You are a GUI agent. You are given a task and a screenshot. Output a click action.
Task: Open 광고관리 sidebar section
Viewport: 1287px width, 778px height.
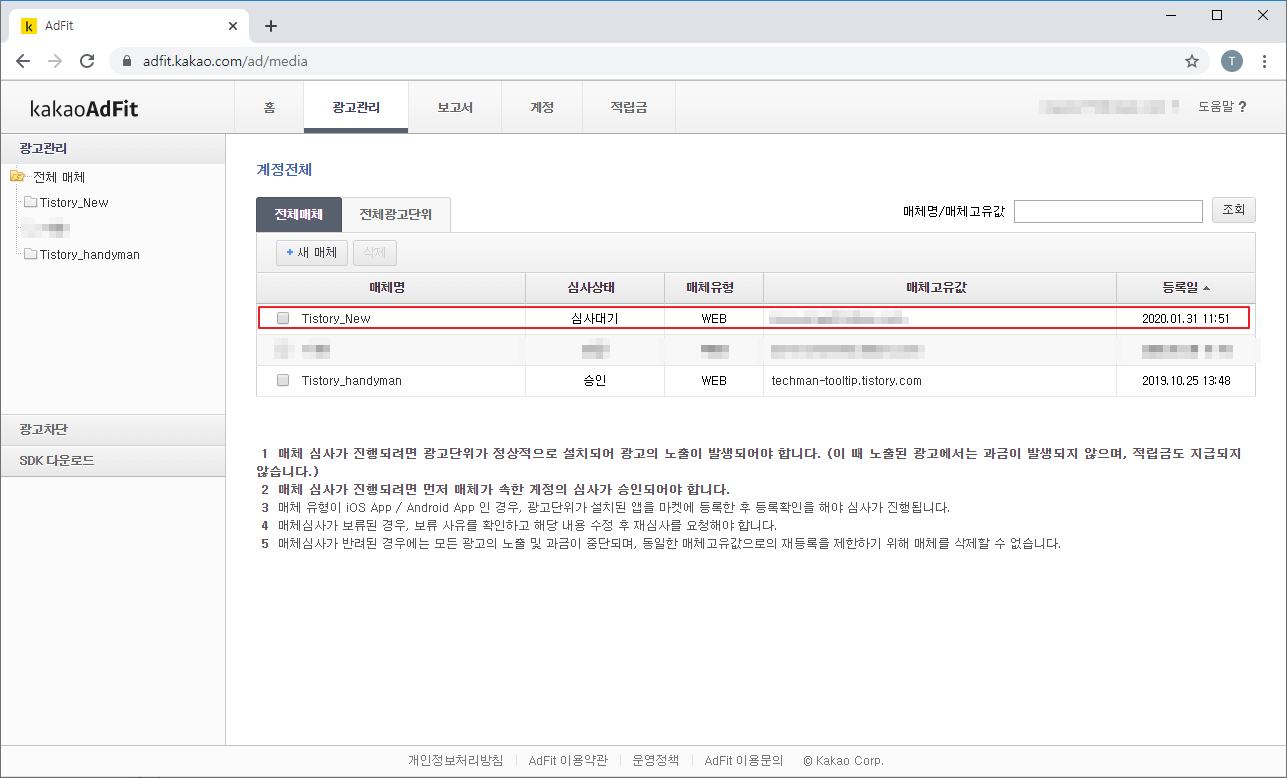coord(113,149)
